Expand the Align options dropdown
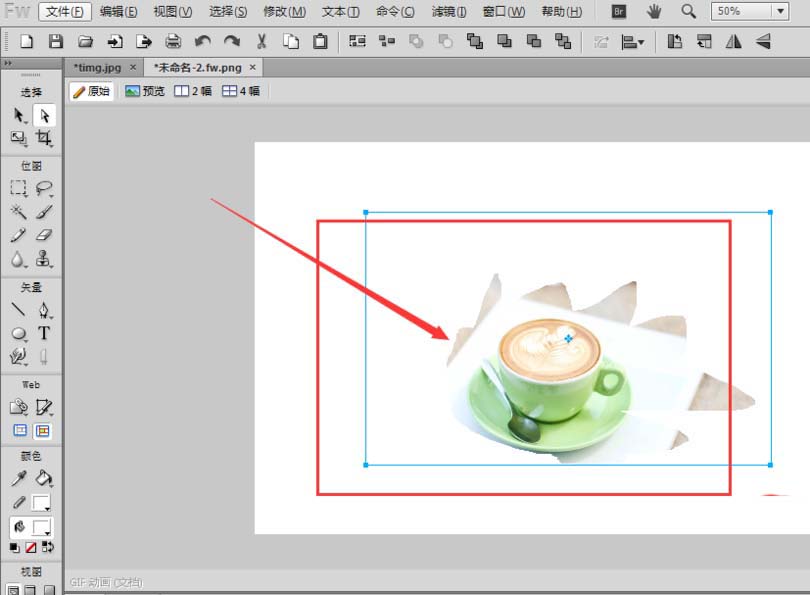The height and width of the screenshot is (595, 810). point(633,42)
